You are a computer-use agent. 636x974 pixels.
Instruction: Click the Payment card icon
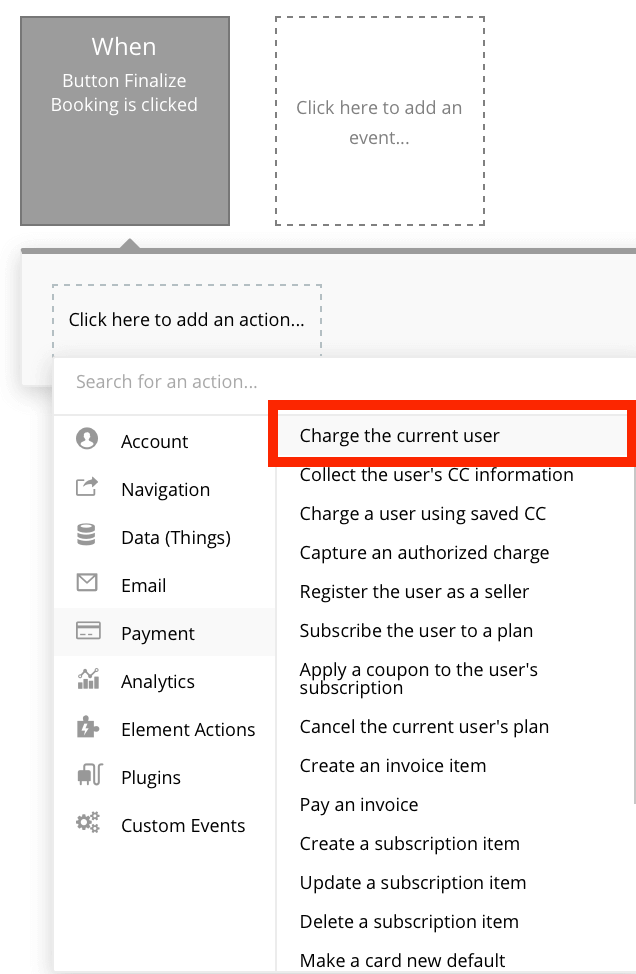(x=87, y=632)
